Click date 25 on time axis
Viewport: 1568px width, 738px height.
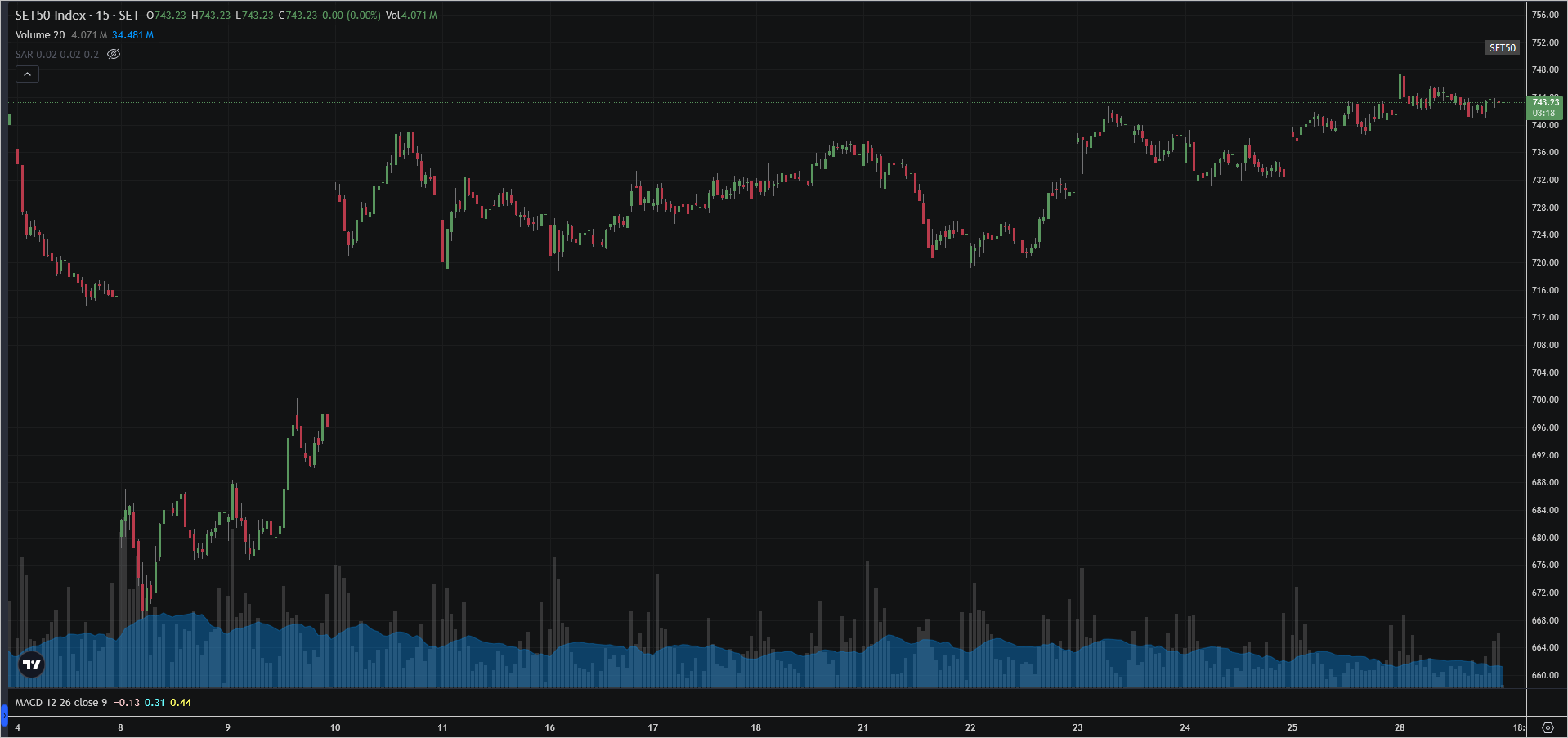click(1292, 727)
